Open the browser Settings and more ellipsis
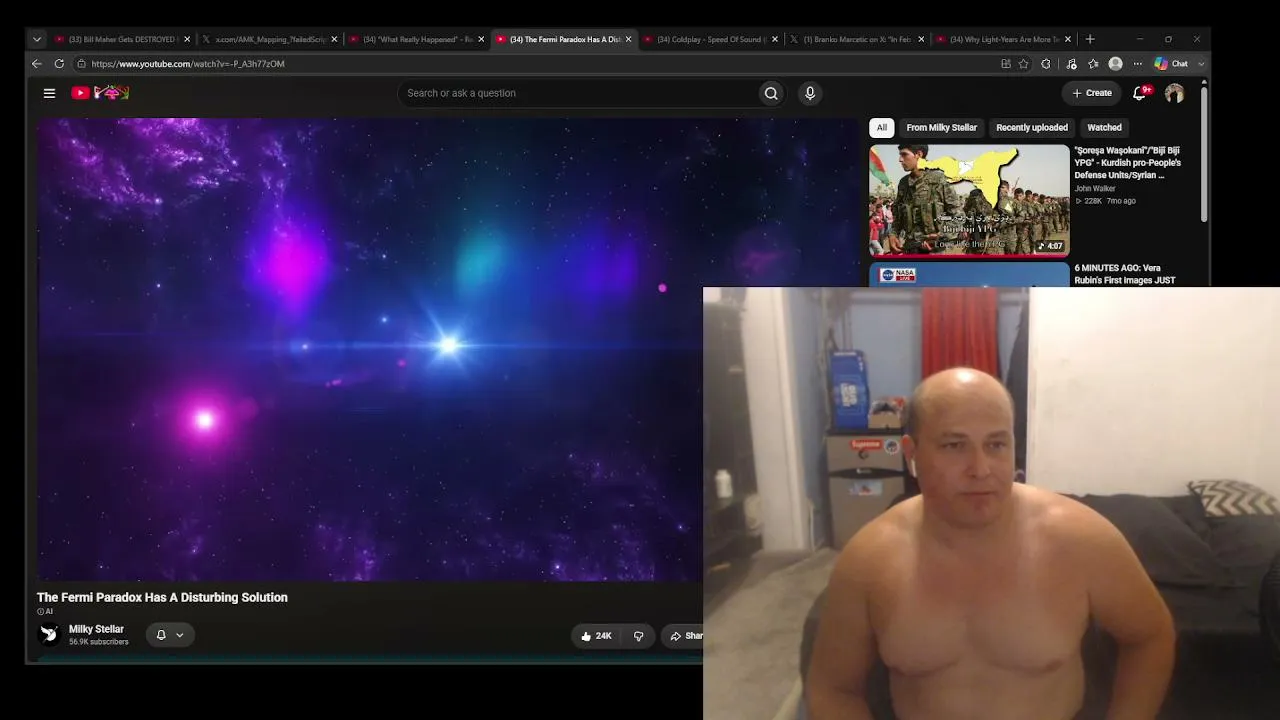 [1137, 64]
